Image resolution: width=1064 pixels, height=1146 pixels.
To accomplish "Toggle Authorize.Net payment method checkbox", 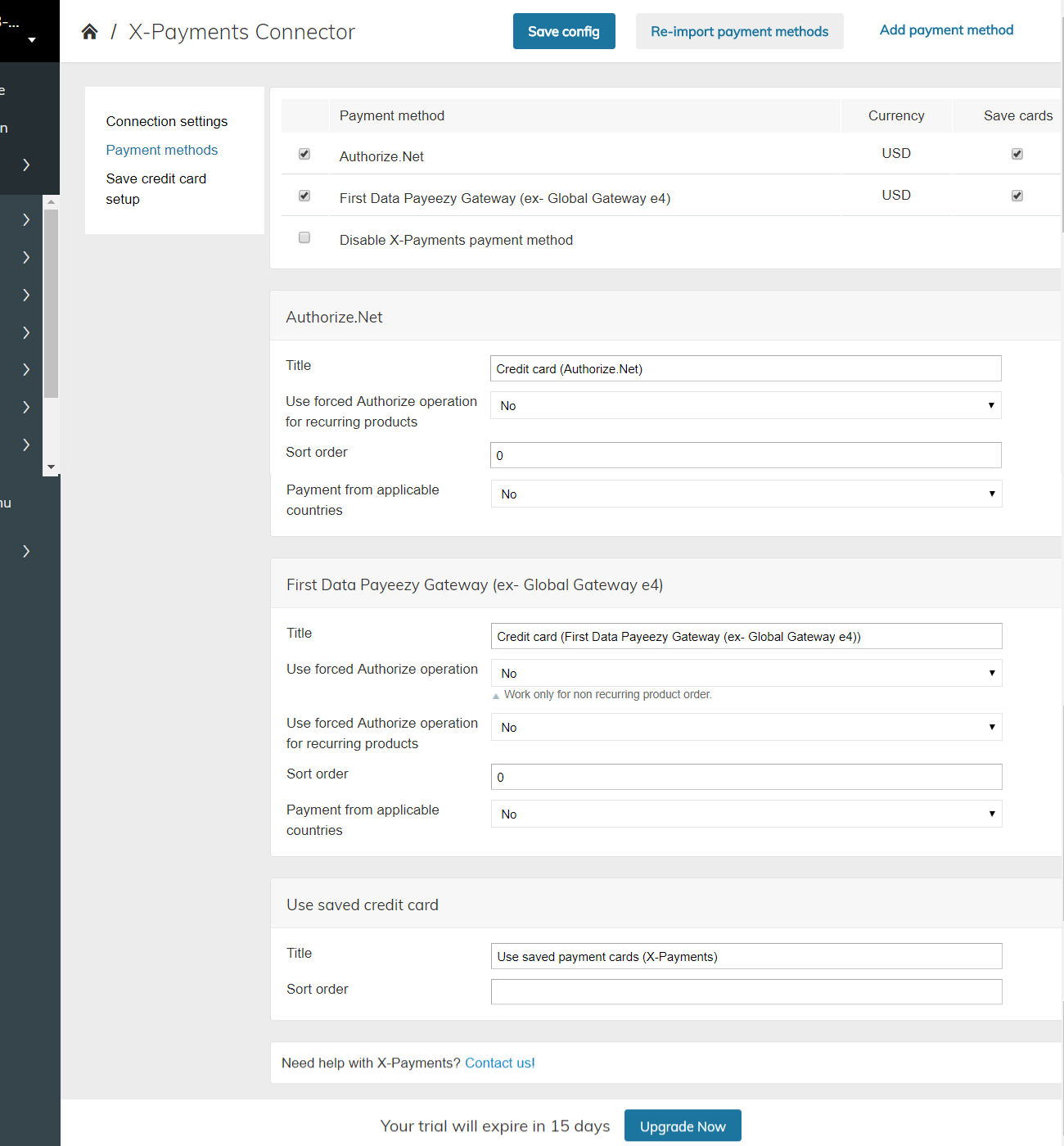I will [x=304, y=154].
